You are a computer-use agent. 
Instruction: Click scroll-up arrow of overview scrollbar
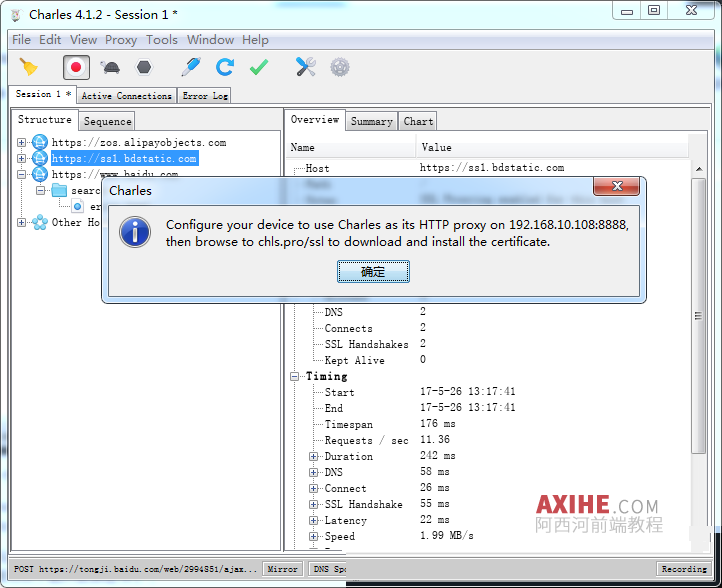(699, 169)
